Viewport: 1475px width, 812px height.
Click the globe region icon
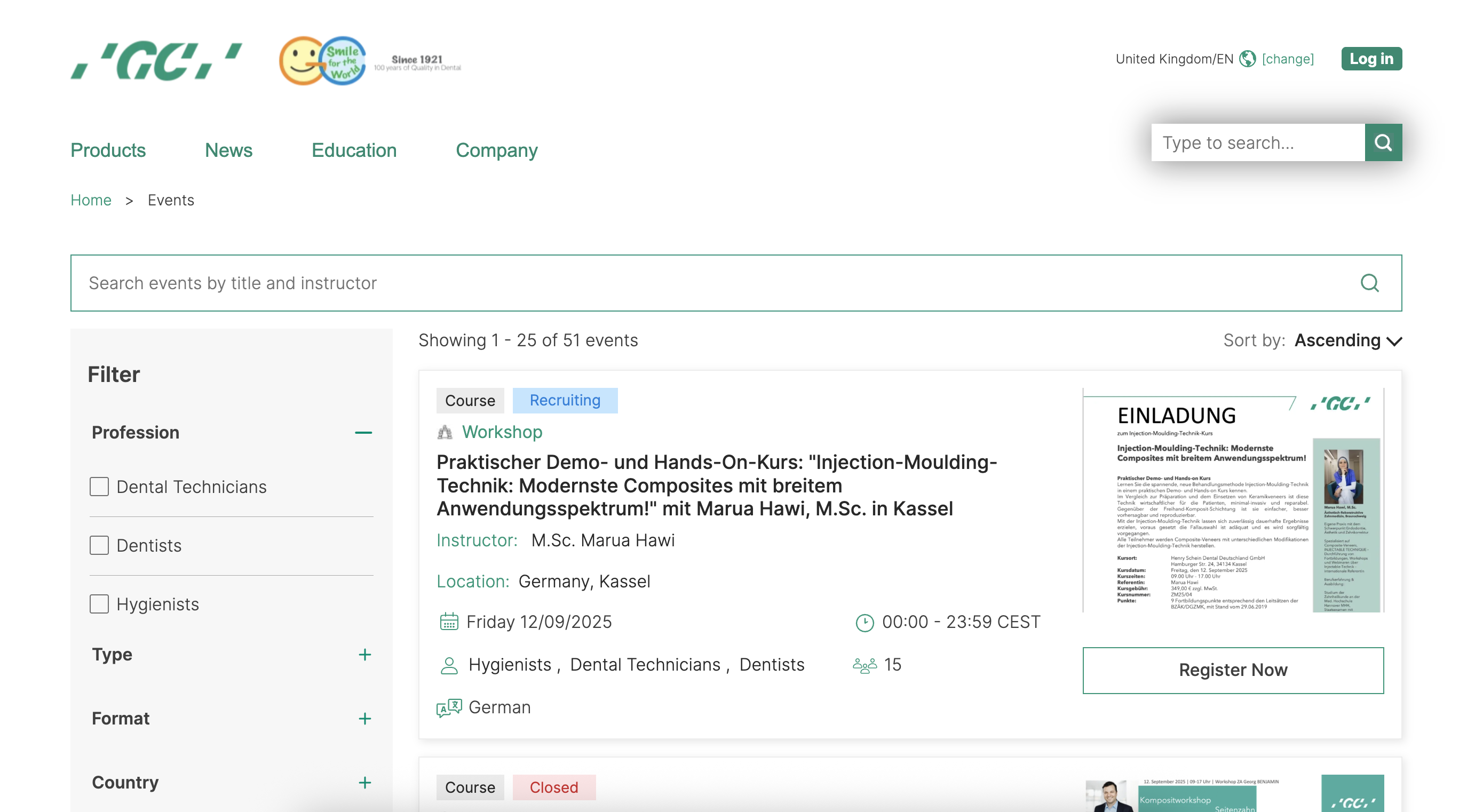[1247, 59]
